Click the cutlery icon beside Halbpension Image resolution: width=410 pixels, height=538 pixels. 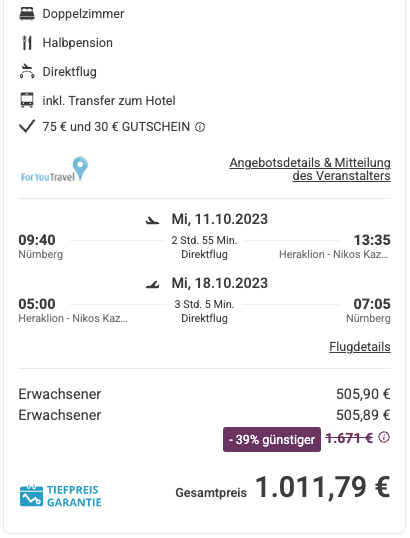27,43
